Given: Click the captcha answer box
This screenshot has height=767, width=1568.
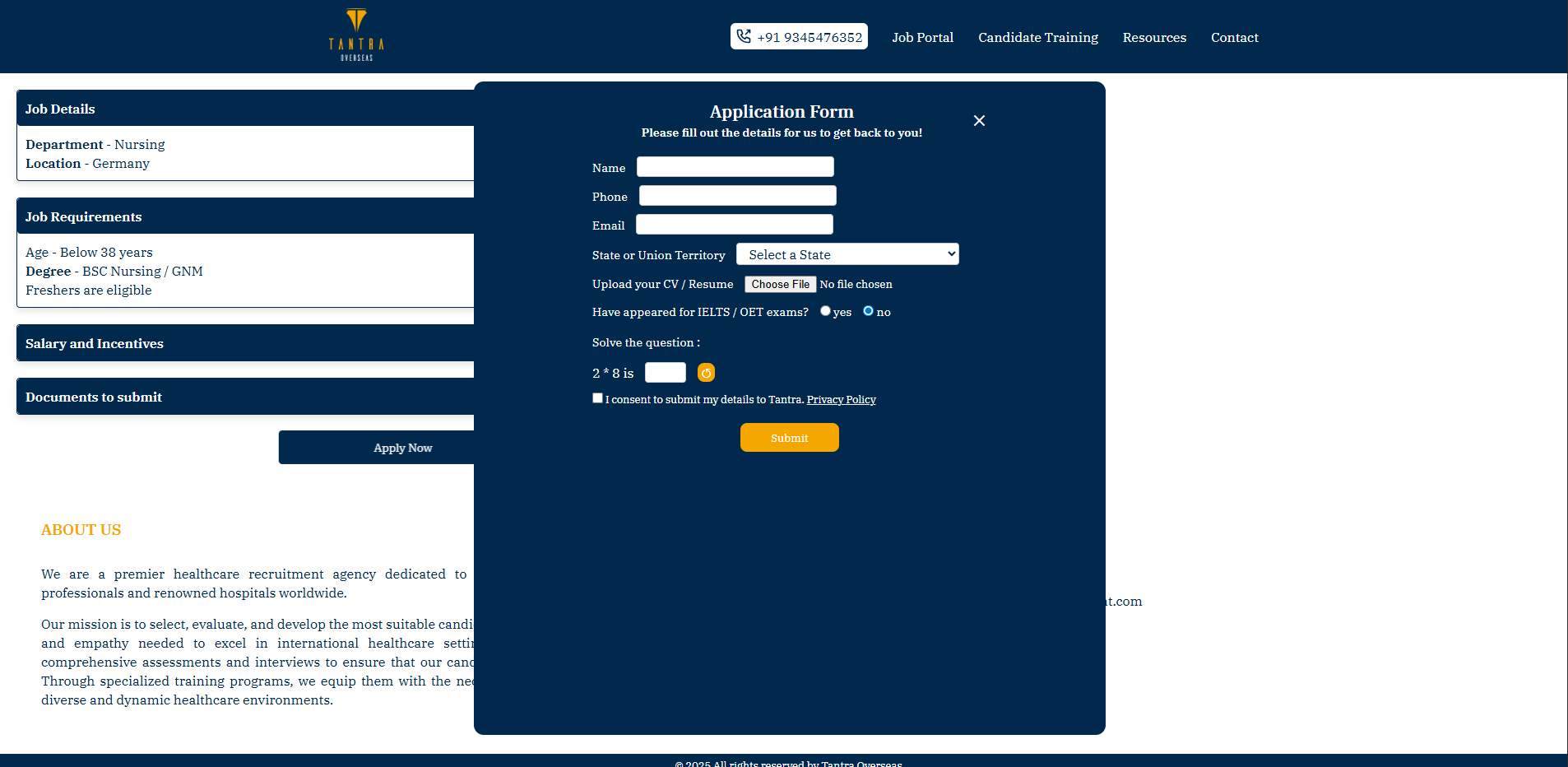Looking at the screenshot, I should click(666, 373).
